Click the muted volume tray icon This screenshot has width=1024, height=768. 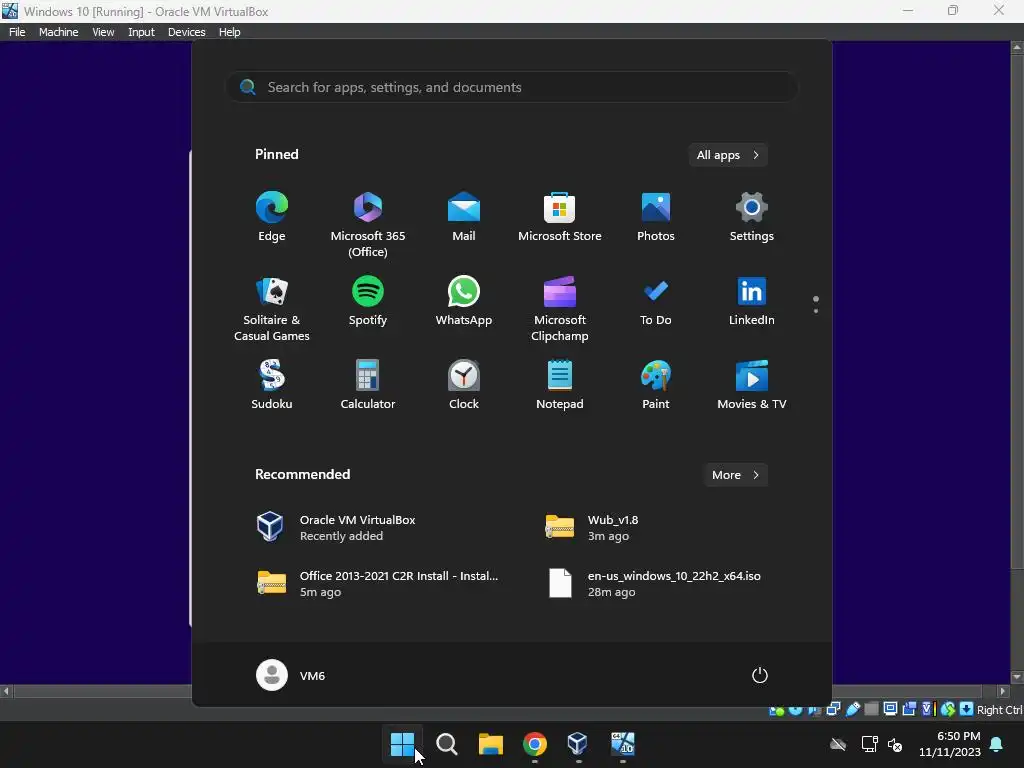[x=895, y=744]
